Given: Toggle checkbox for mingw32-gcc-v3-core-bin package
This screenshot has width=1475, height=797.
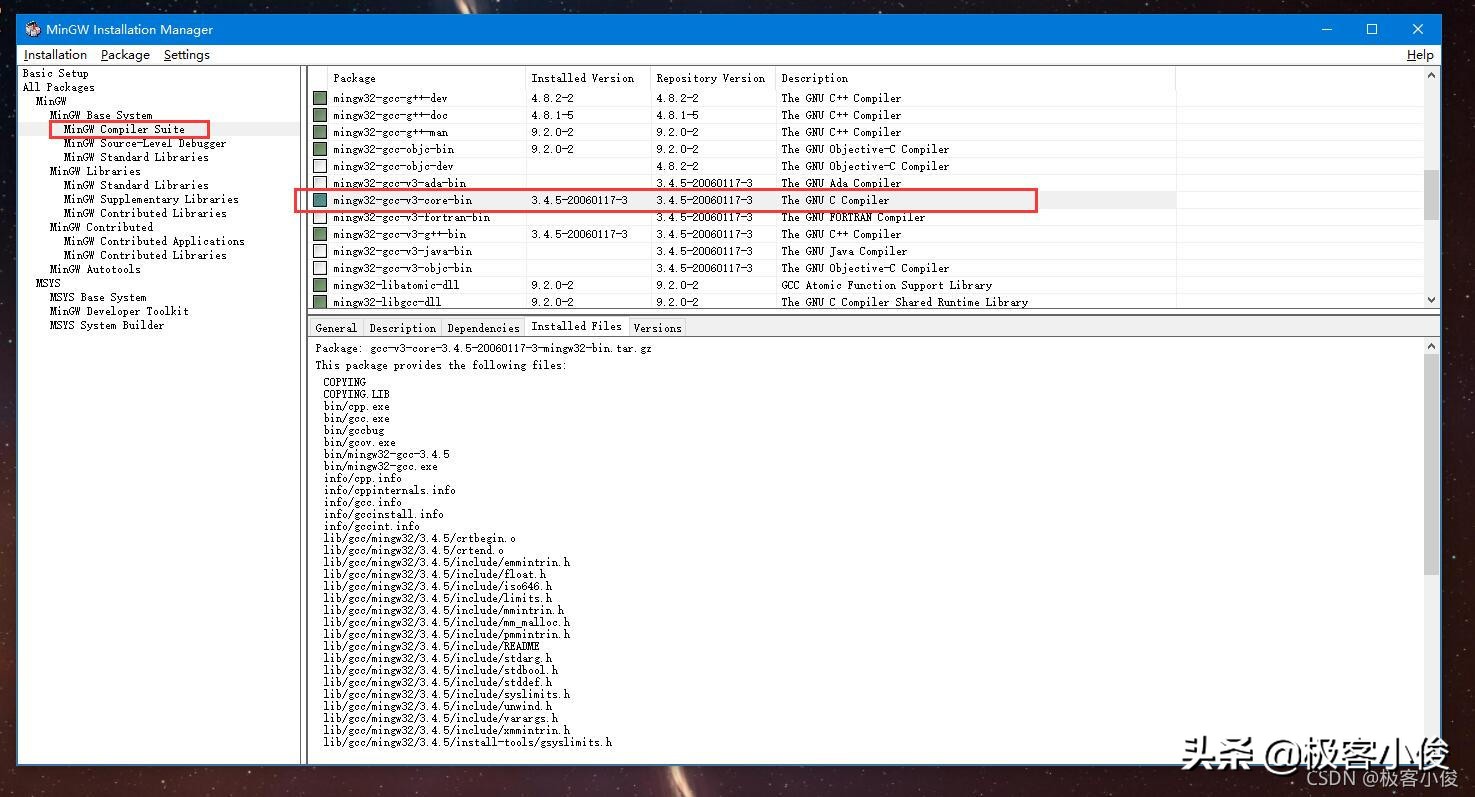Looking at the screenshot, I should click(x=320, y=200).
